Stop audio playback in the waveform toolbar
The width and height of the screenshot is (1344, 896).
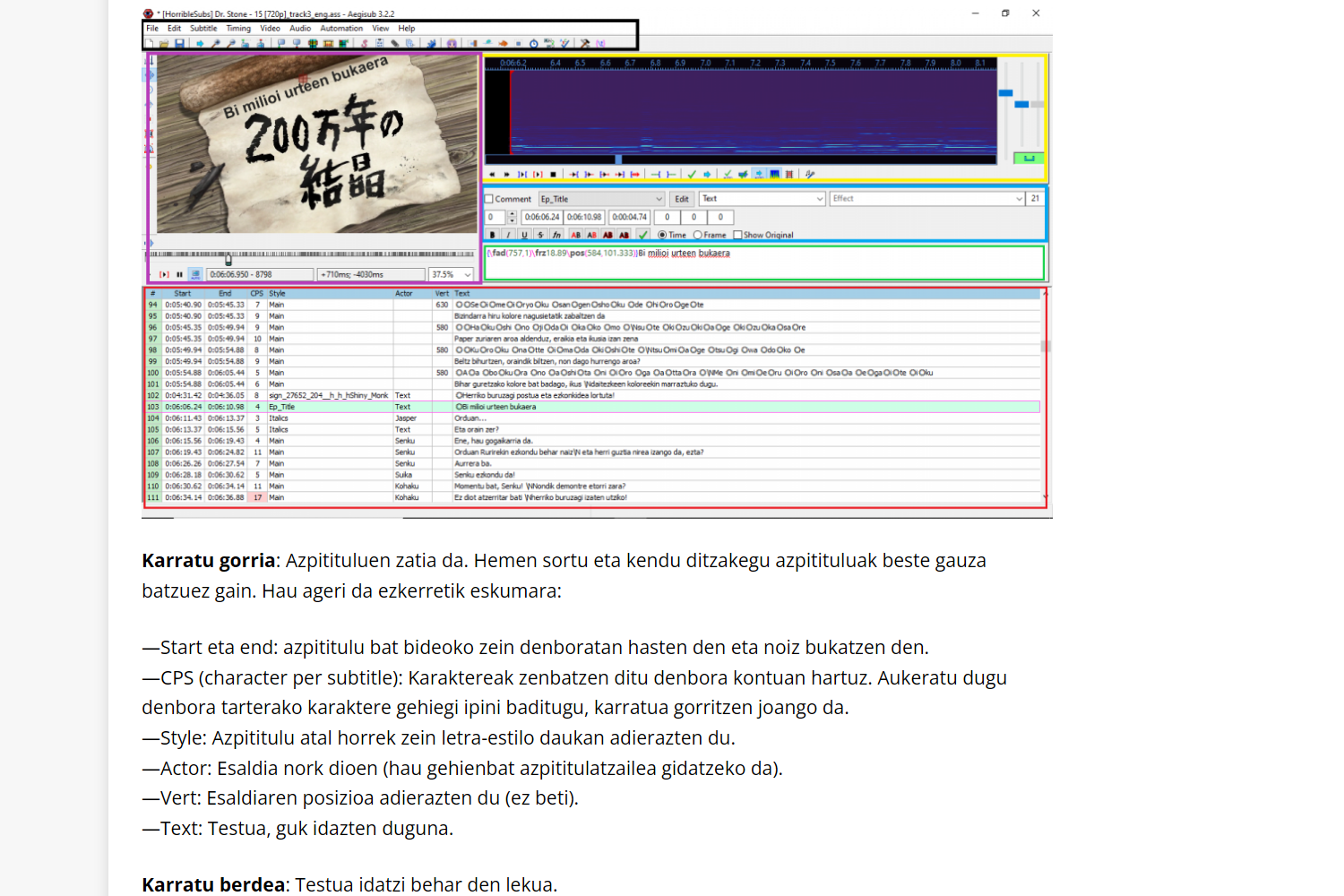(554, 175)
